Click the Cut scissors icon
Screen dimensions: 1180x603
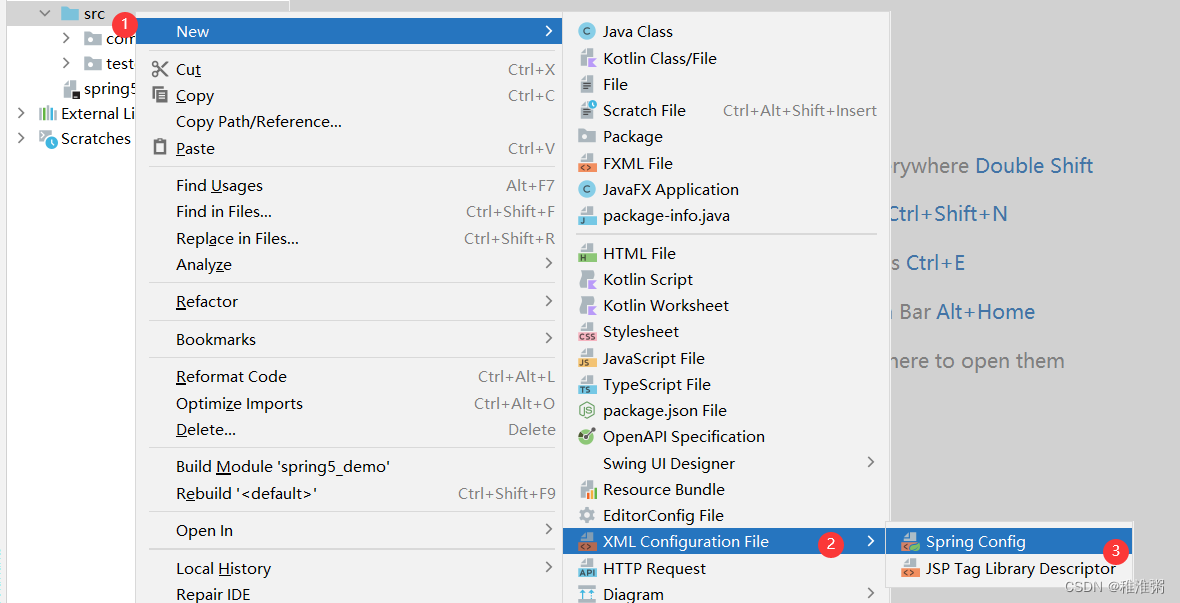click(160, 69)
